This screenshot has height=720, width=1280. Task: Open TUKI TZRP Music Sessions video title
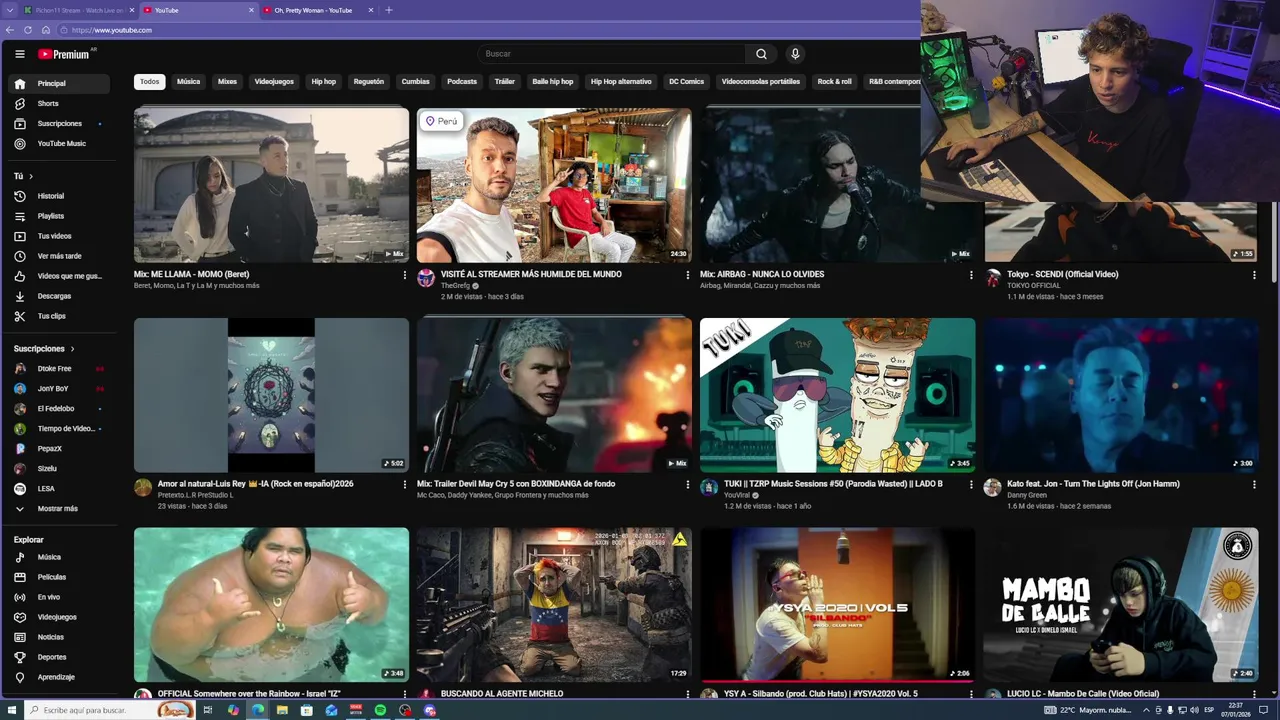tap(833, 484)
